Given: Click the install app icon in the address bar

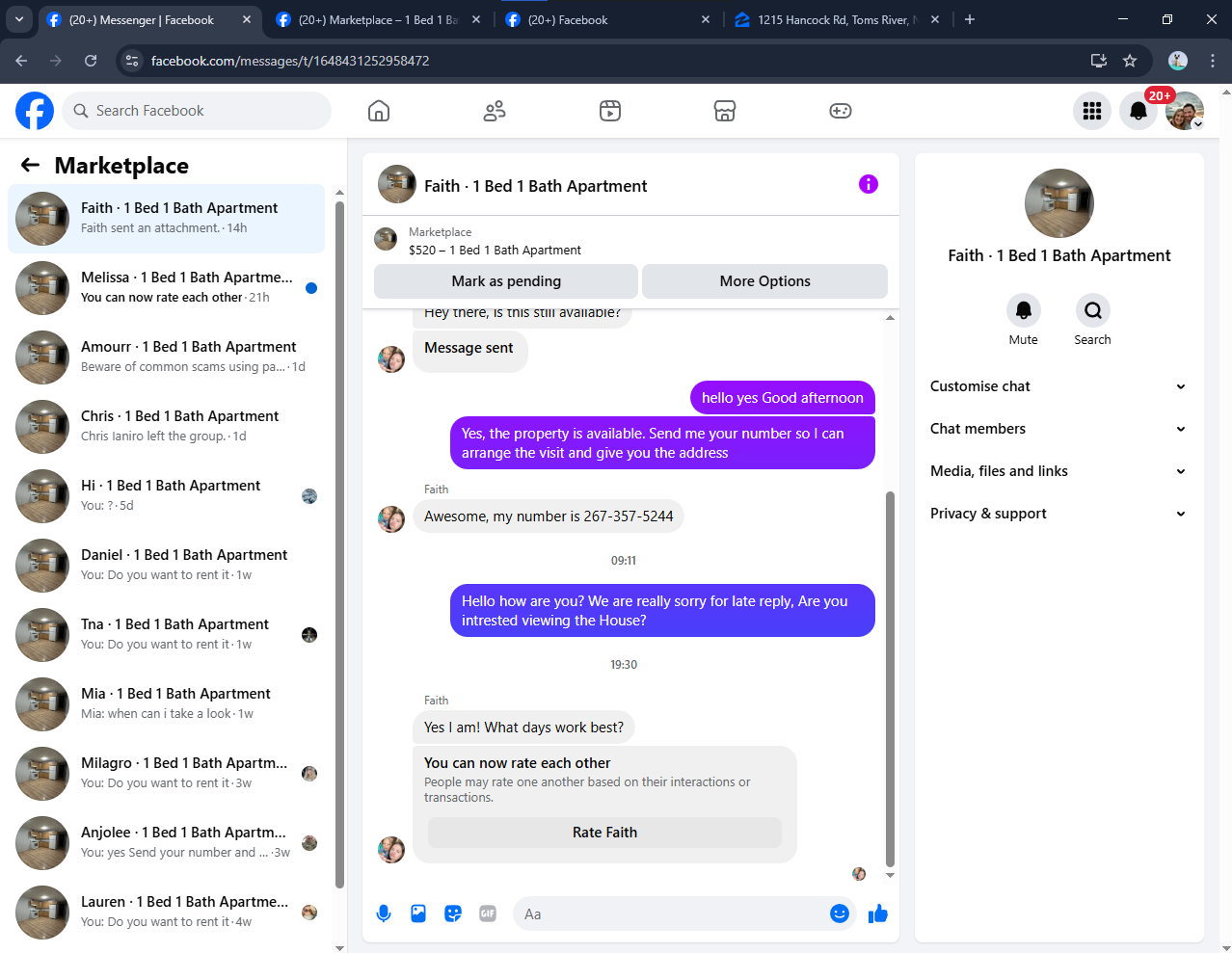Looking at the screenshot, I should (x=1098, y=61).
